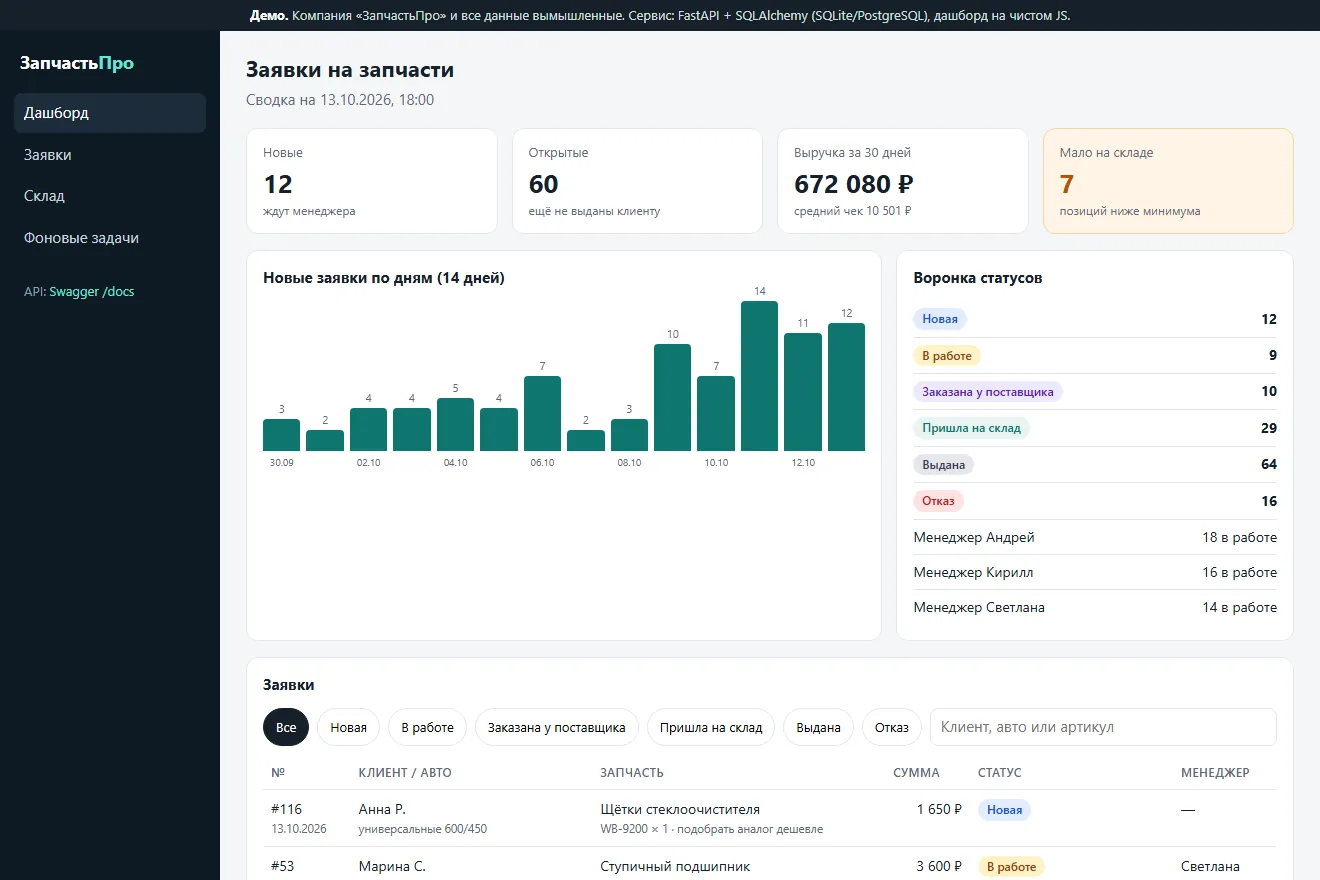The image size is (1320, 880).
Task: Filter requests by Выдана chip
Action: click(x=818, y=727)
